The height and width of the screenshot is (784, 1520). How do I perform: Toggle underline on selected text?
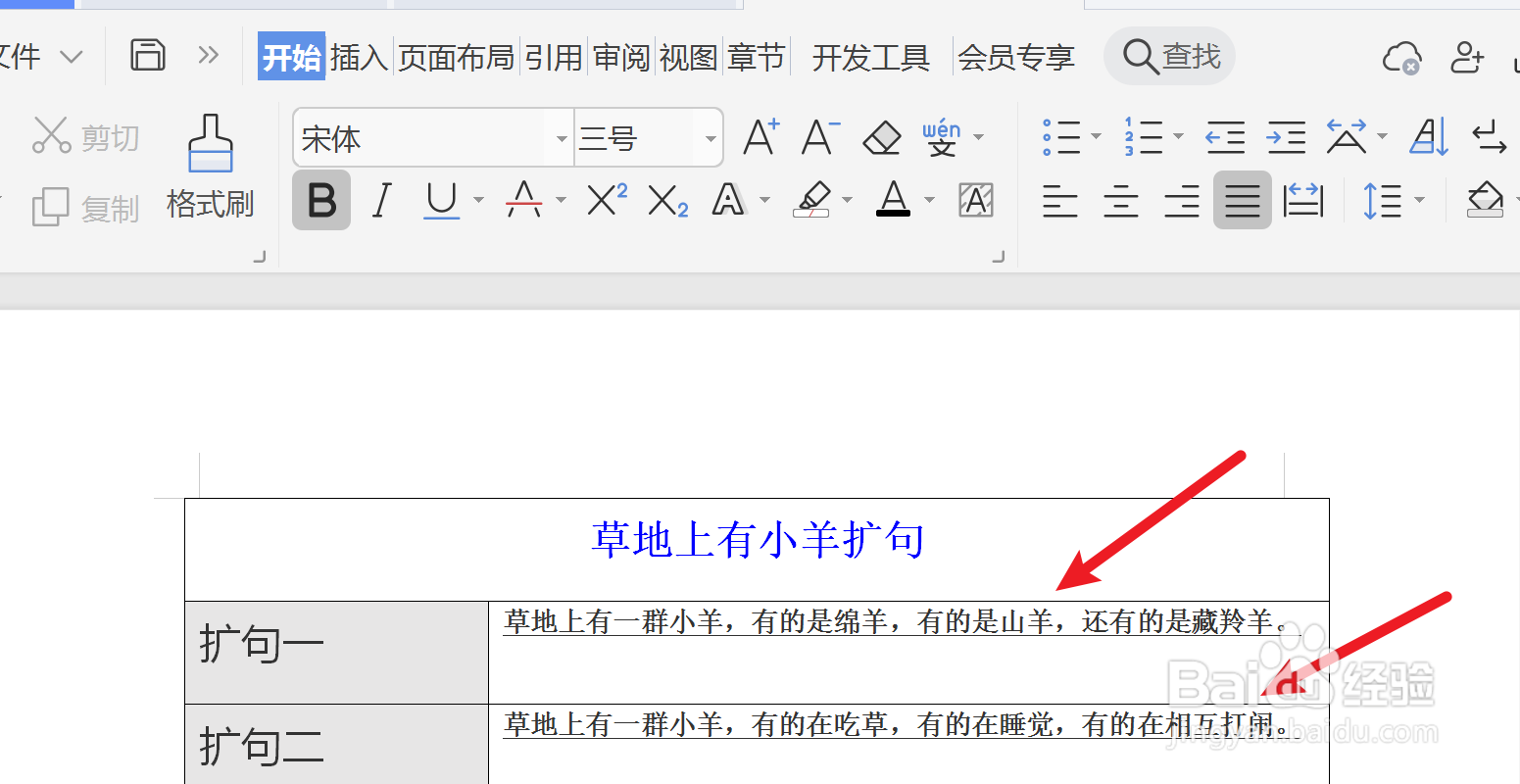pos(439,200)
